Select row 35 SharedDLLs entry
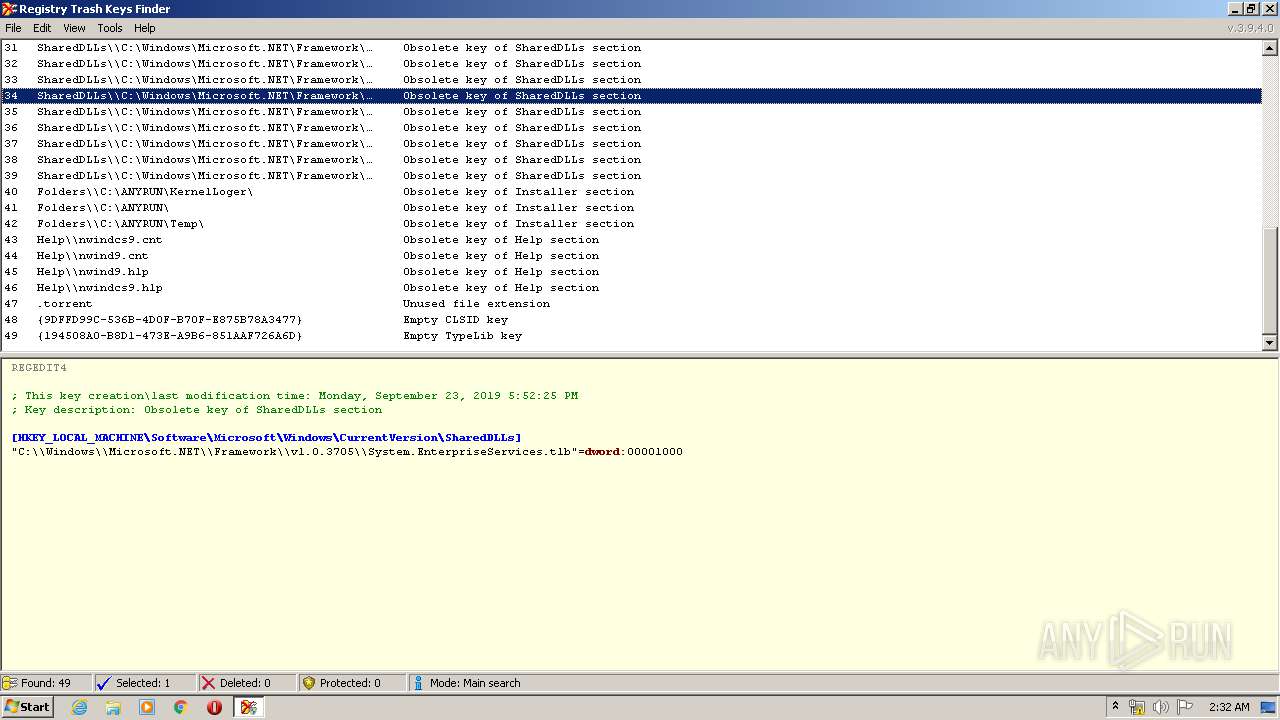This screenshot has height=720, width=1280. [x=631, y=112]
